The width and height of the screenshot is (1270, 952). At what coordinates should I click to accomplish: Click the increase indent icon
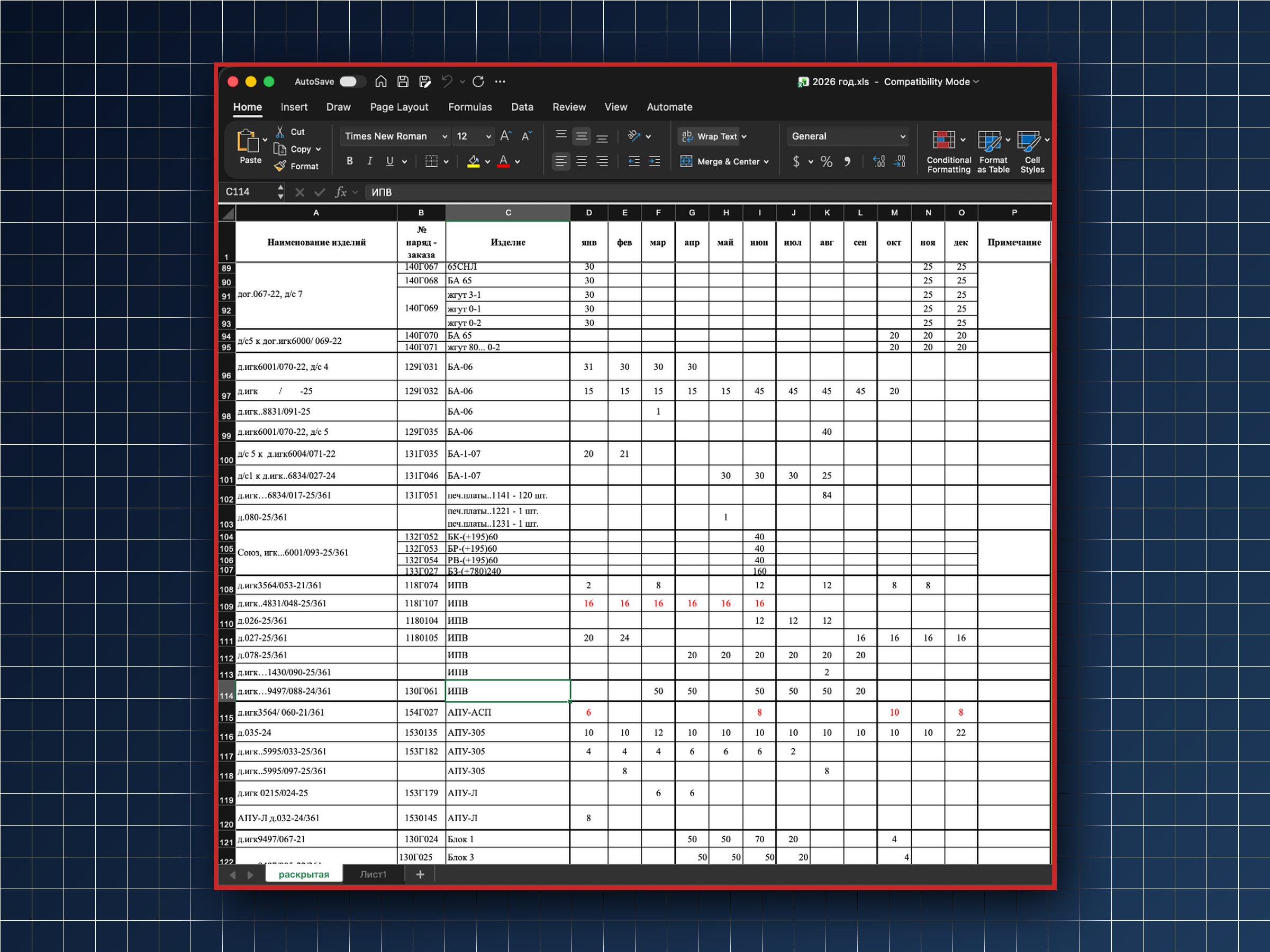coord(655,162)
